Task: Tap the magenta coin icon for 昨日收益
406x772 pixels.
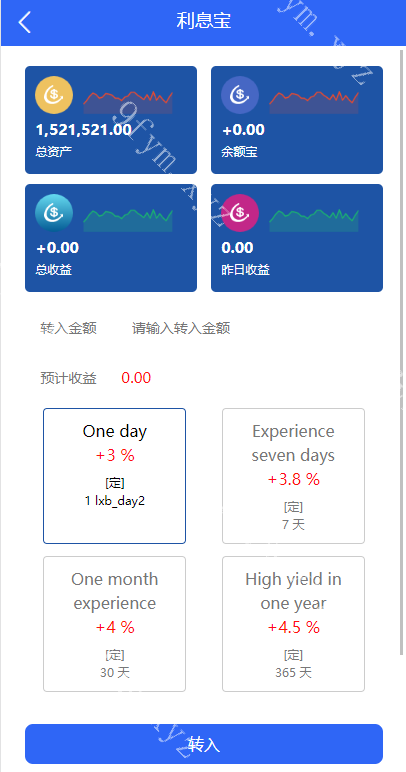Action: [240, 213]
